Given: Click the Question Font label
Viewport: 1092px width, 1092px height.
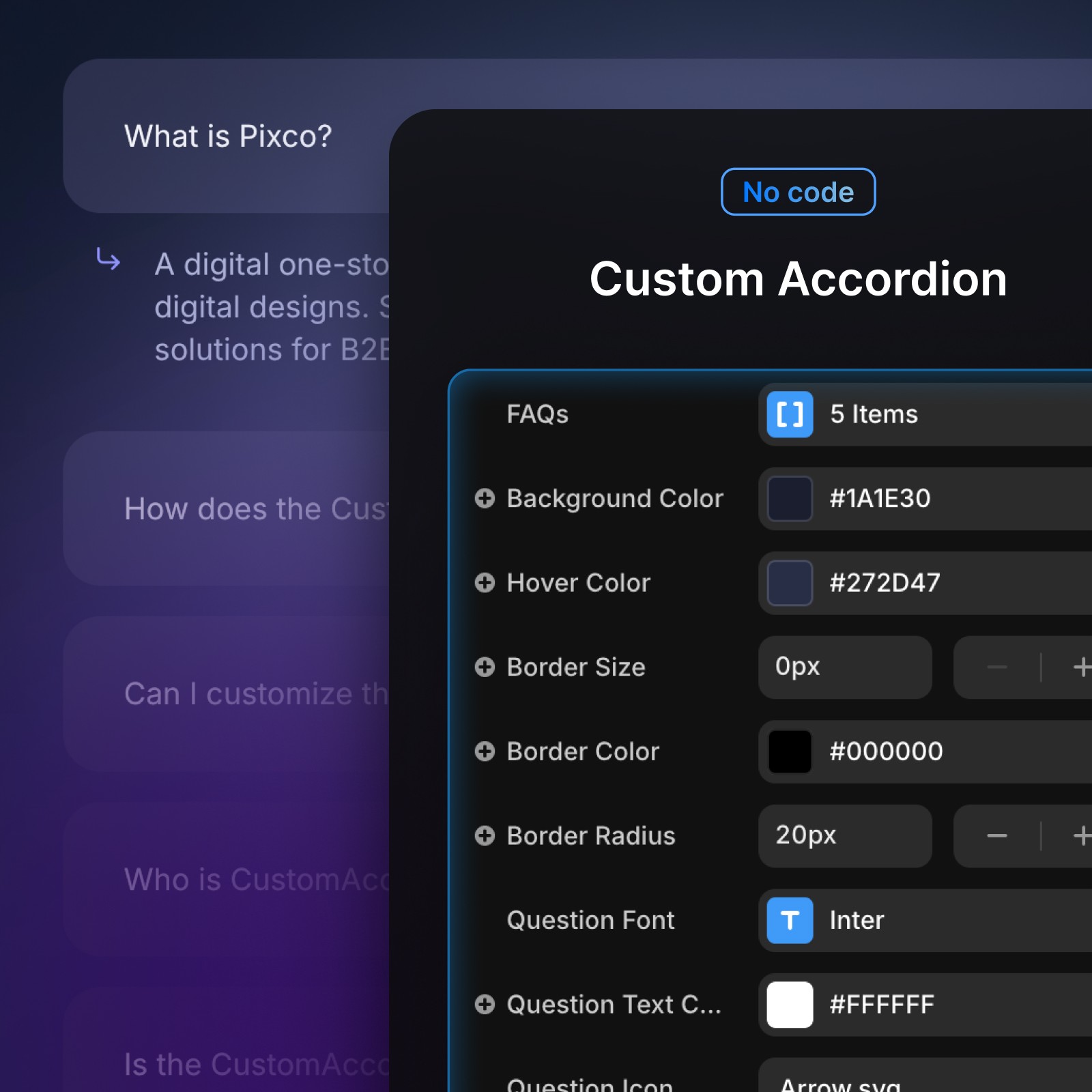Looking at the screenshot, I should pyautogui.click(x=591, y=920).
